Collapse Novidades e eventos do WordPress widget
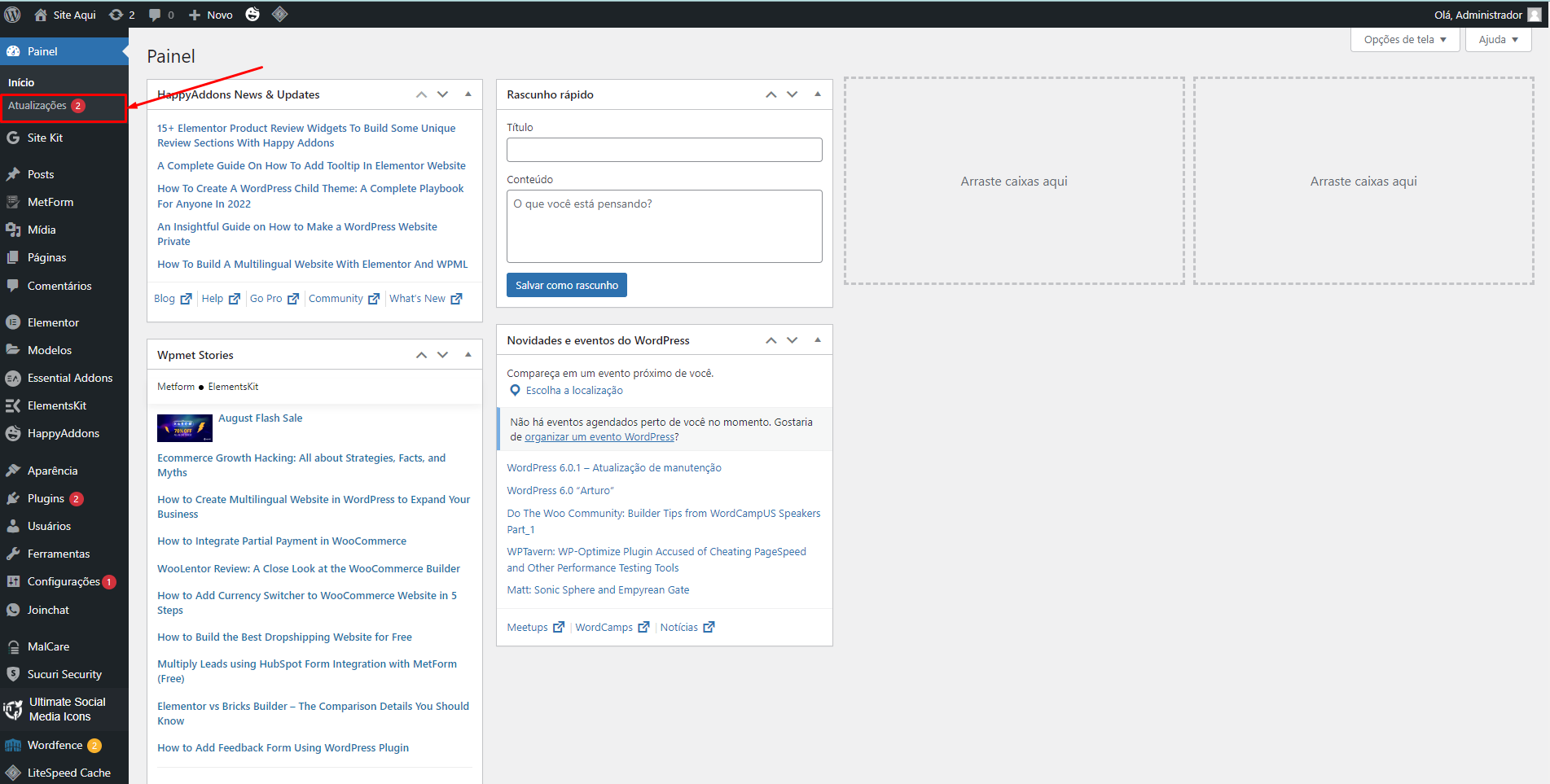Viewport: 1550px width, 784px height. point(818,340)
